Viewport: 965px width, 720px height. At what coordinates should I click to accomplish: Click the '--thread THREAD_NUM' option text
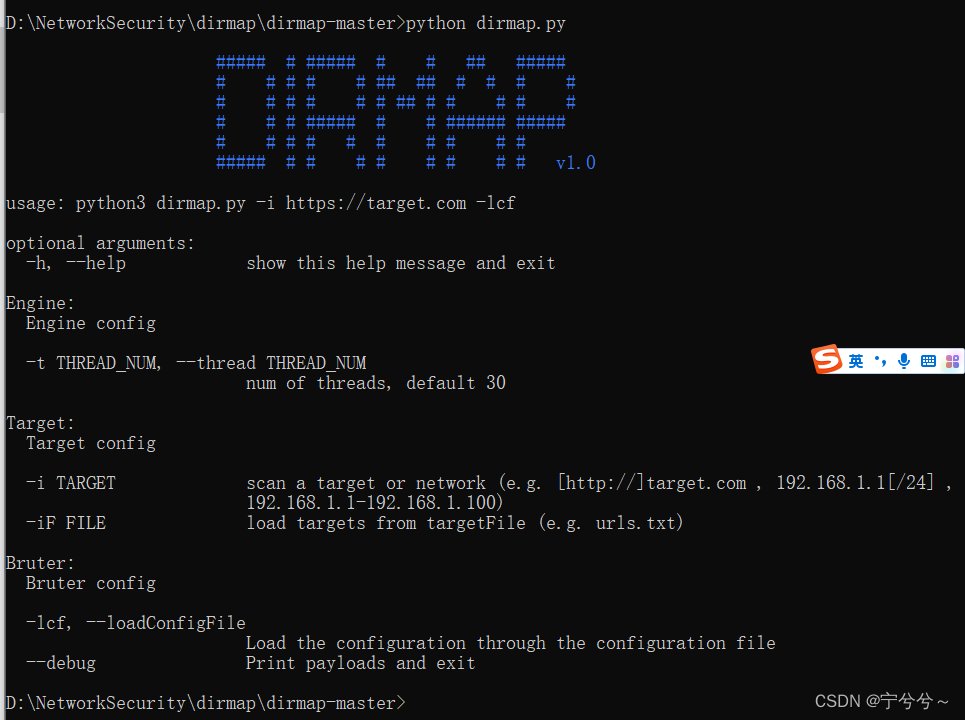tap(271, 363)
